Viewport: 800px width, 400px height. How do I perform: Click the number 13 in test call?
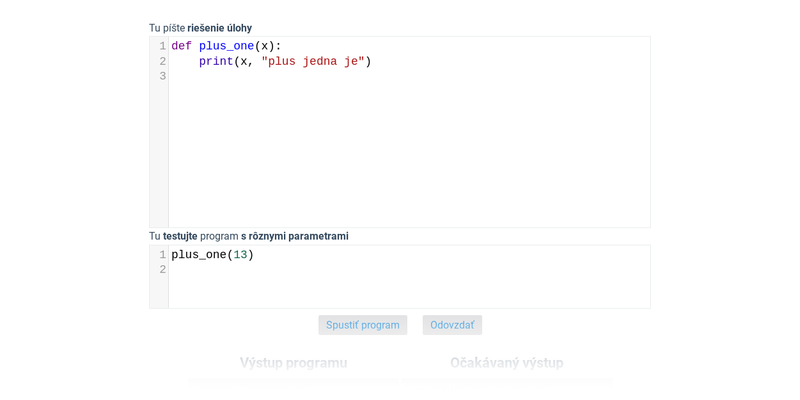tap(240, 255)
